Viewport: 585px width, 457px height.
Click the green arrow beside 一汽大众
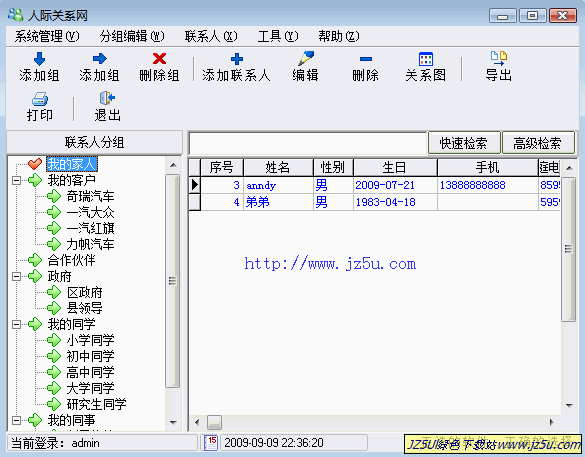click(54, 212)
